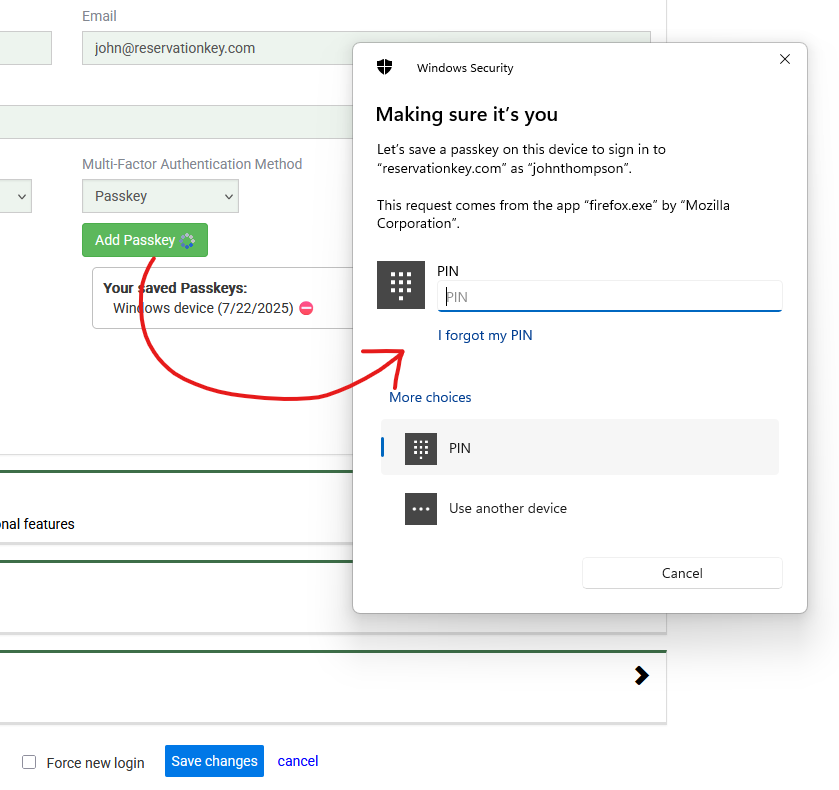Click the key icon on Add Passkey button
Image resolution: width=839 pixels, height=790 pixels.
189,240
